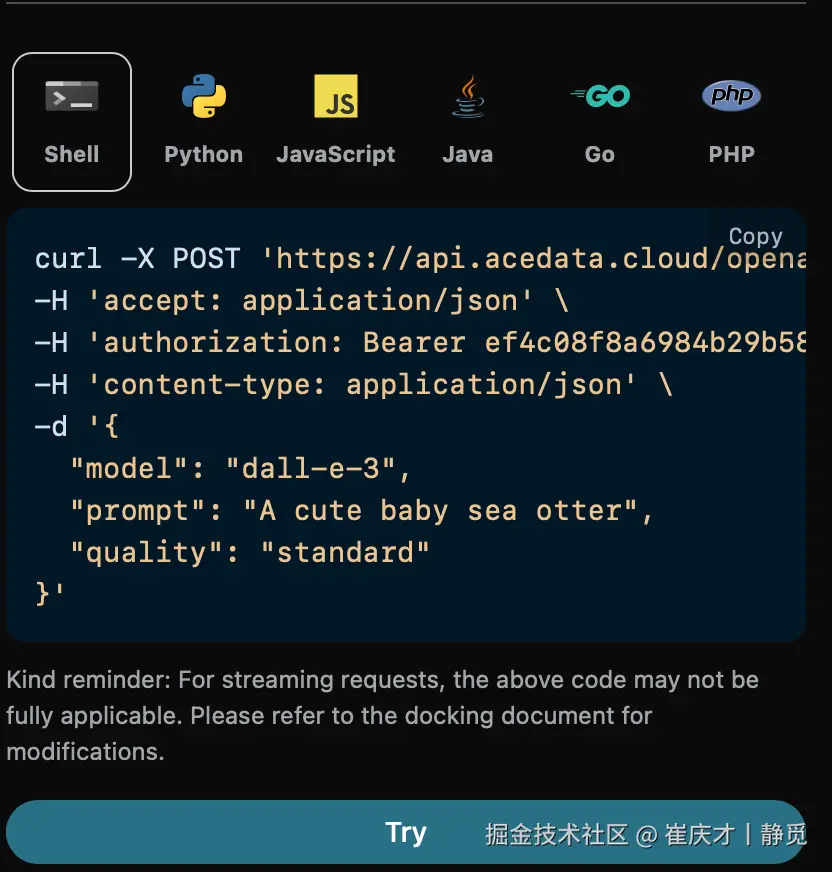Open the Go tab label
The width and height of the screenshot is (832, 872).
(x=600, y=154)
